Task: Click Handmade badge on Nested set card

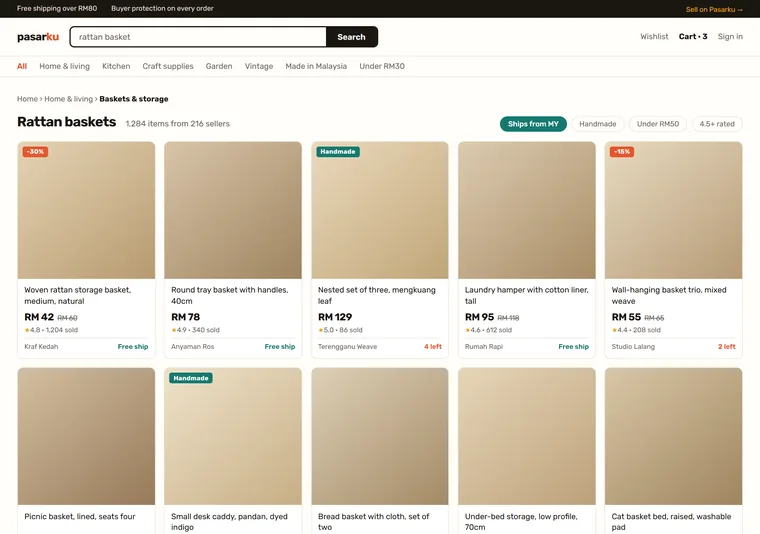Action: coord(338,152)
